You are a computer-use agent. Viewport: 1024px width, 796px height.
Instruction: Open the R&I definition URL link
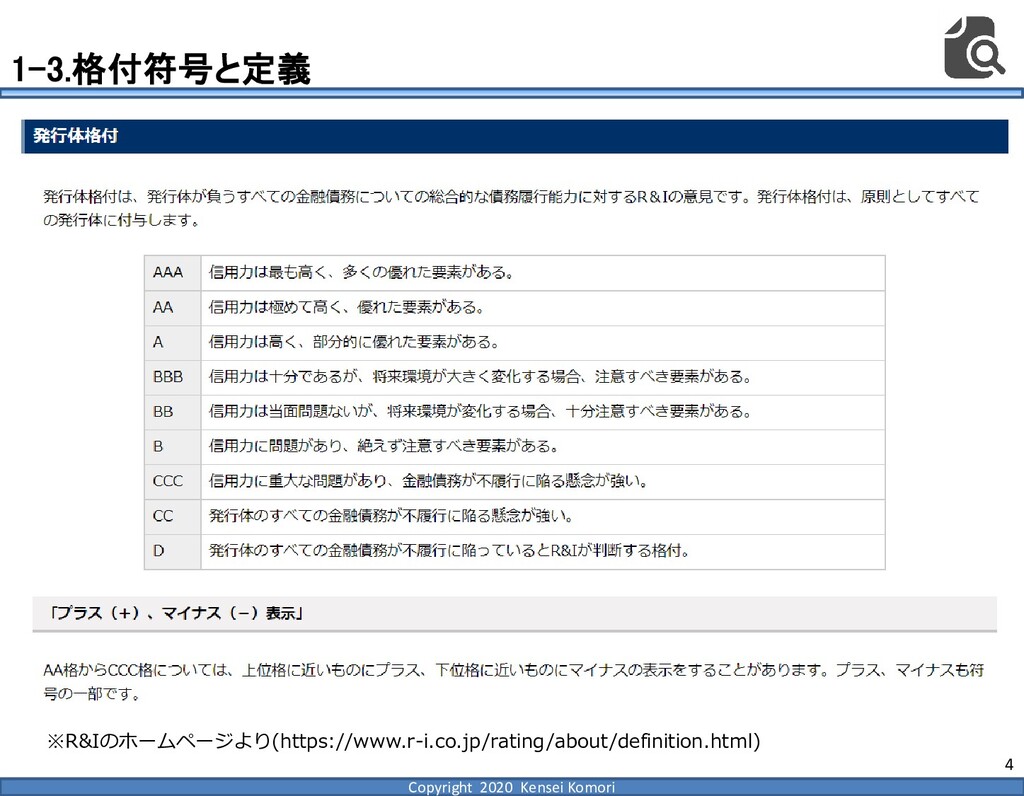[517, 741]
